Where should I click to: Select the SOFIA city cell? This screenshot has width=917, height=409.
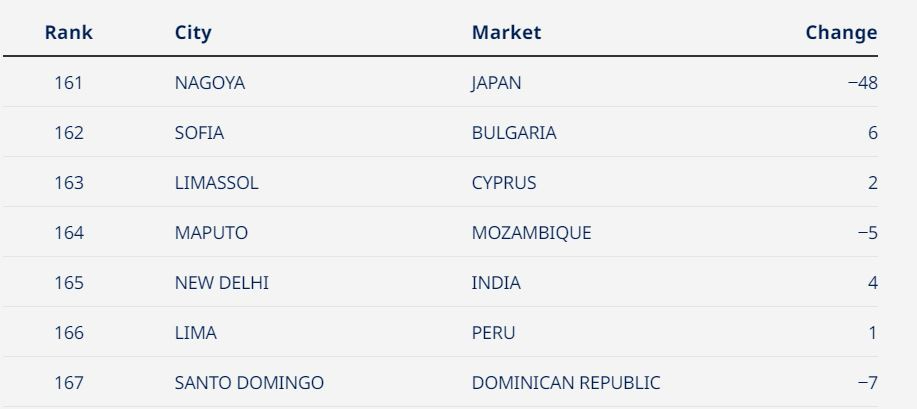click(199, 133)
